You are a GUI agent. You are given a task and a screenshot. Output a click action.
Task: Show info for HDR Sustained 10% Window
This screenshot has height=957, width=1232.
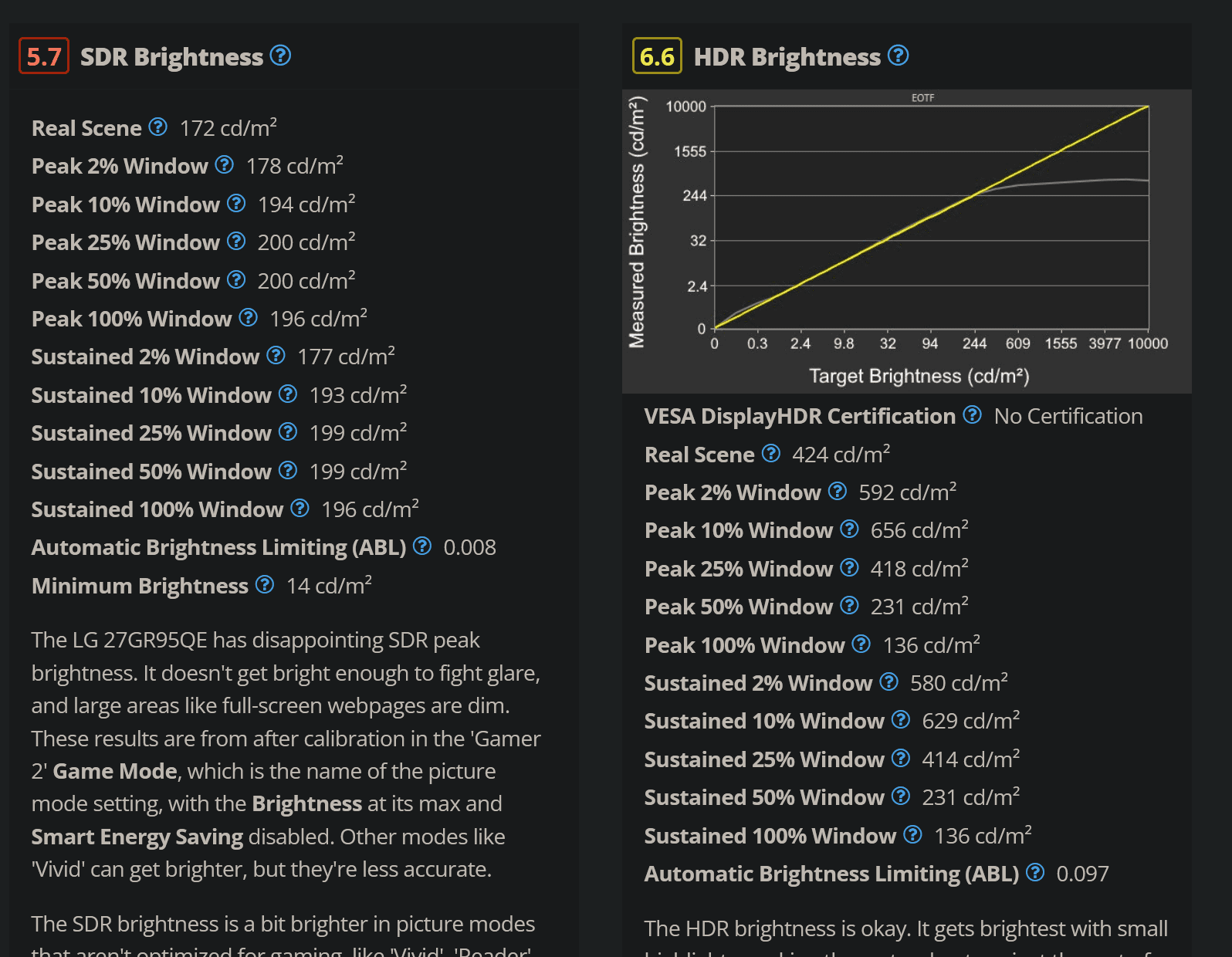[901, 719]
